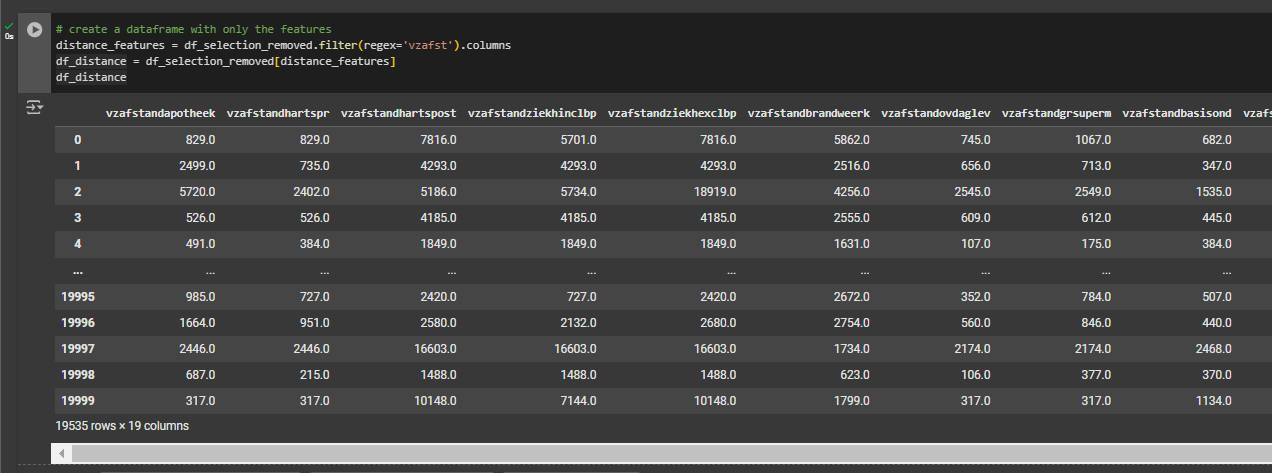Image resolution: width=1272 pixels, height=473 pixels.
Task: Click cell value 5720.0 in row 2
Action: [x=196, y=192]
